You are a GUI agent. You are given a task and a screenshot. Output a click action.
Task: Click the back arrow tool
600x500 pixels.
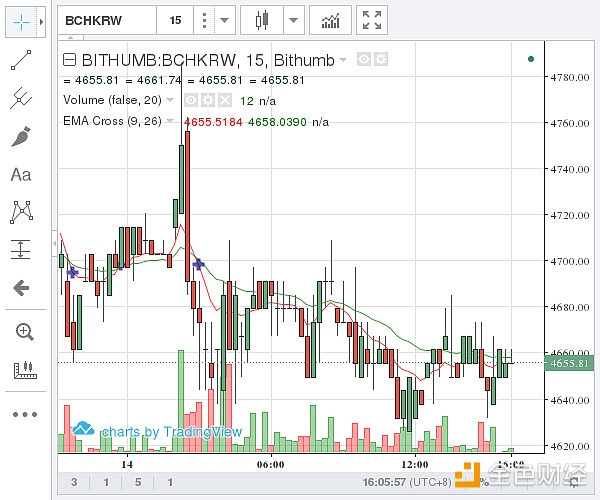tap(21, 288)
